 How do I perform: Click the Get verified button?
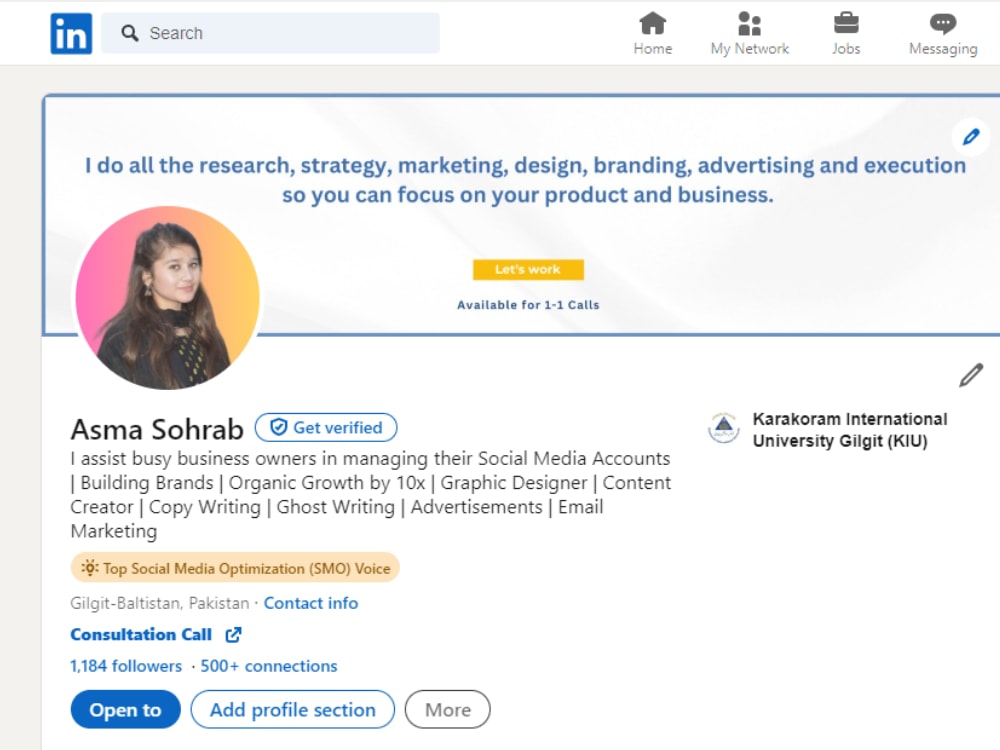(x=326, y=427)
